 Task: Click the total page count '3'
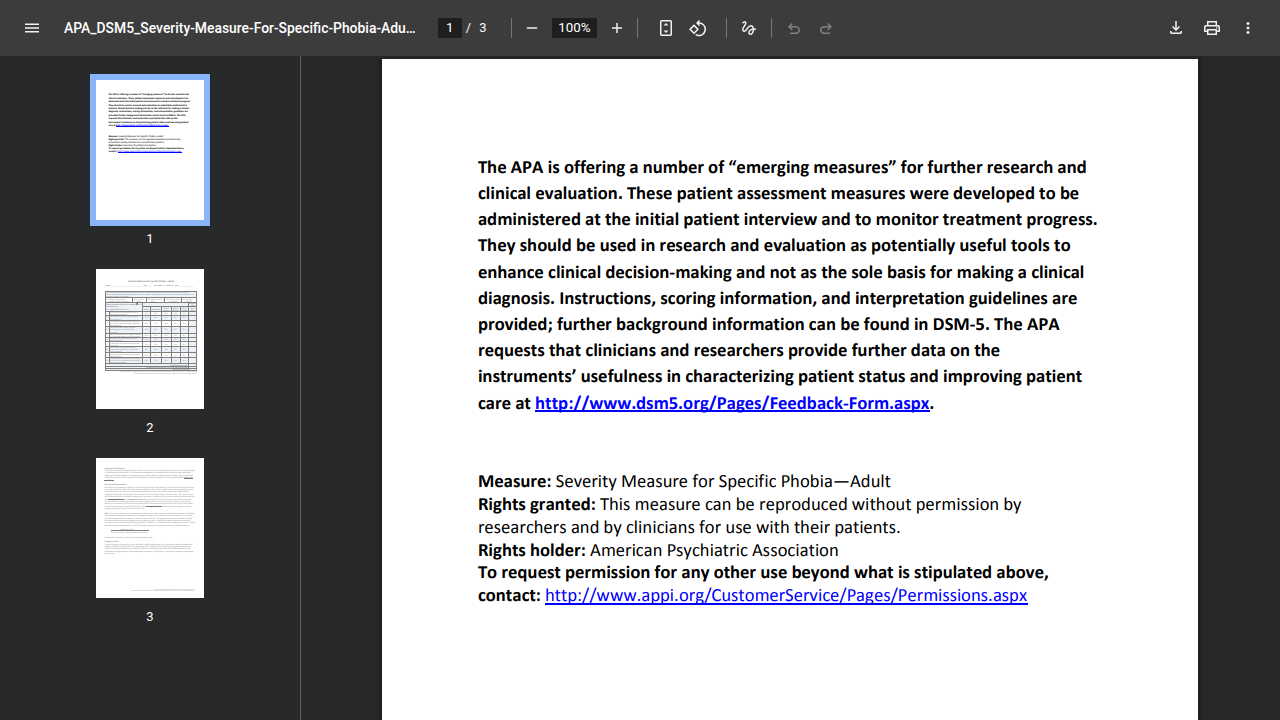coord(483,28)
